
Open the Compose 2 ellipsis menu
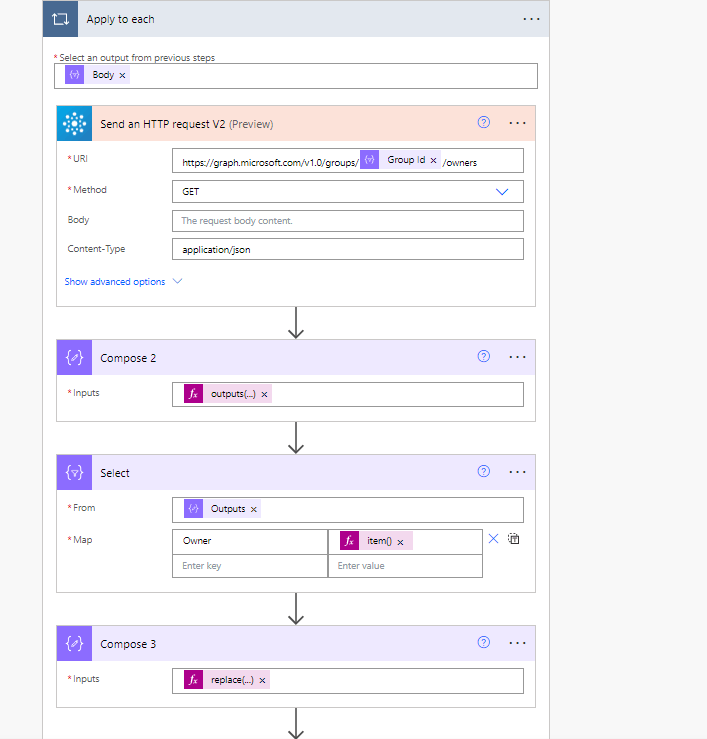click(x=517, y=357)
